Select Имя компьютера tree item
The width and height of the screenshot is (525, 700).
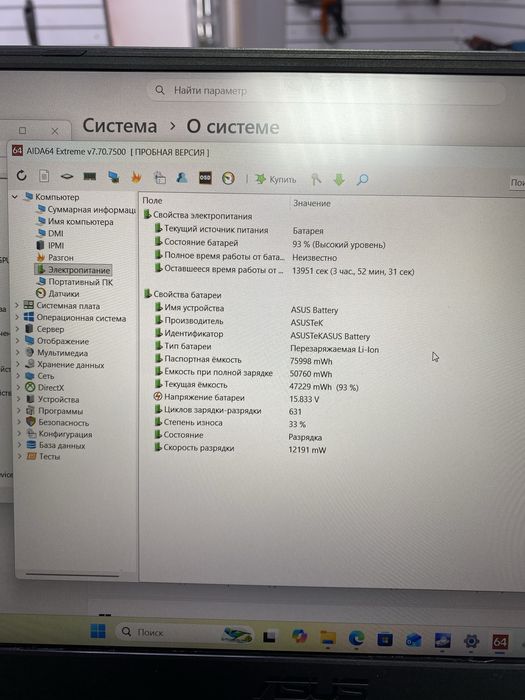pos(75,221)
